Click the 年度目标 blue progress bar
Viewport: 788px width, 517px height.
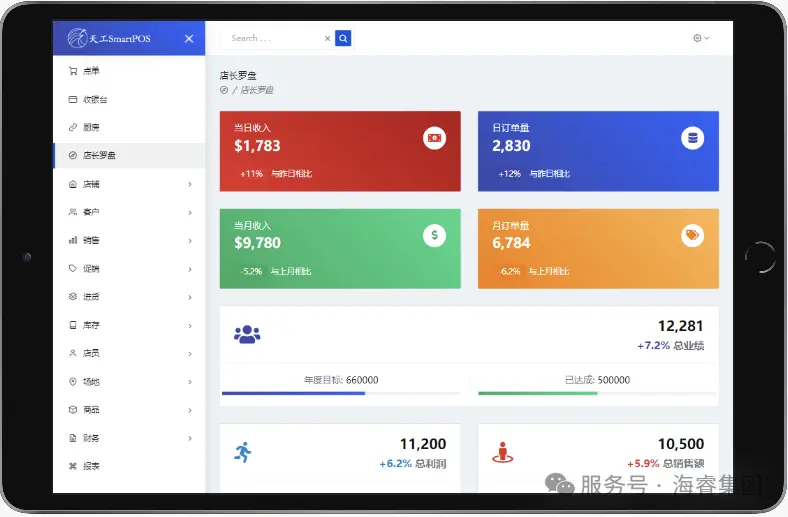293,393
